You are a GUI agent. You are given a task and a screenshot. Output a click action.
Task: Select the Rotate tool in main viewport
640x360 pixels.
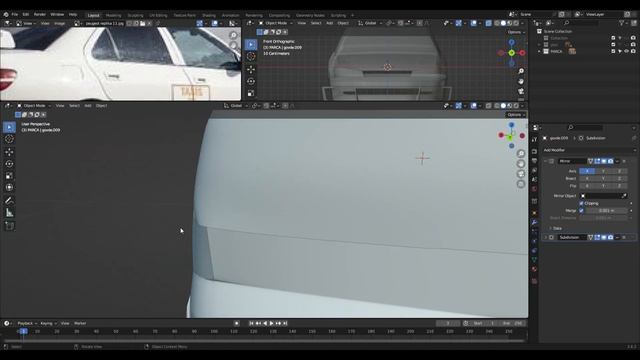(x=9, y=164)
